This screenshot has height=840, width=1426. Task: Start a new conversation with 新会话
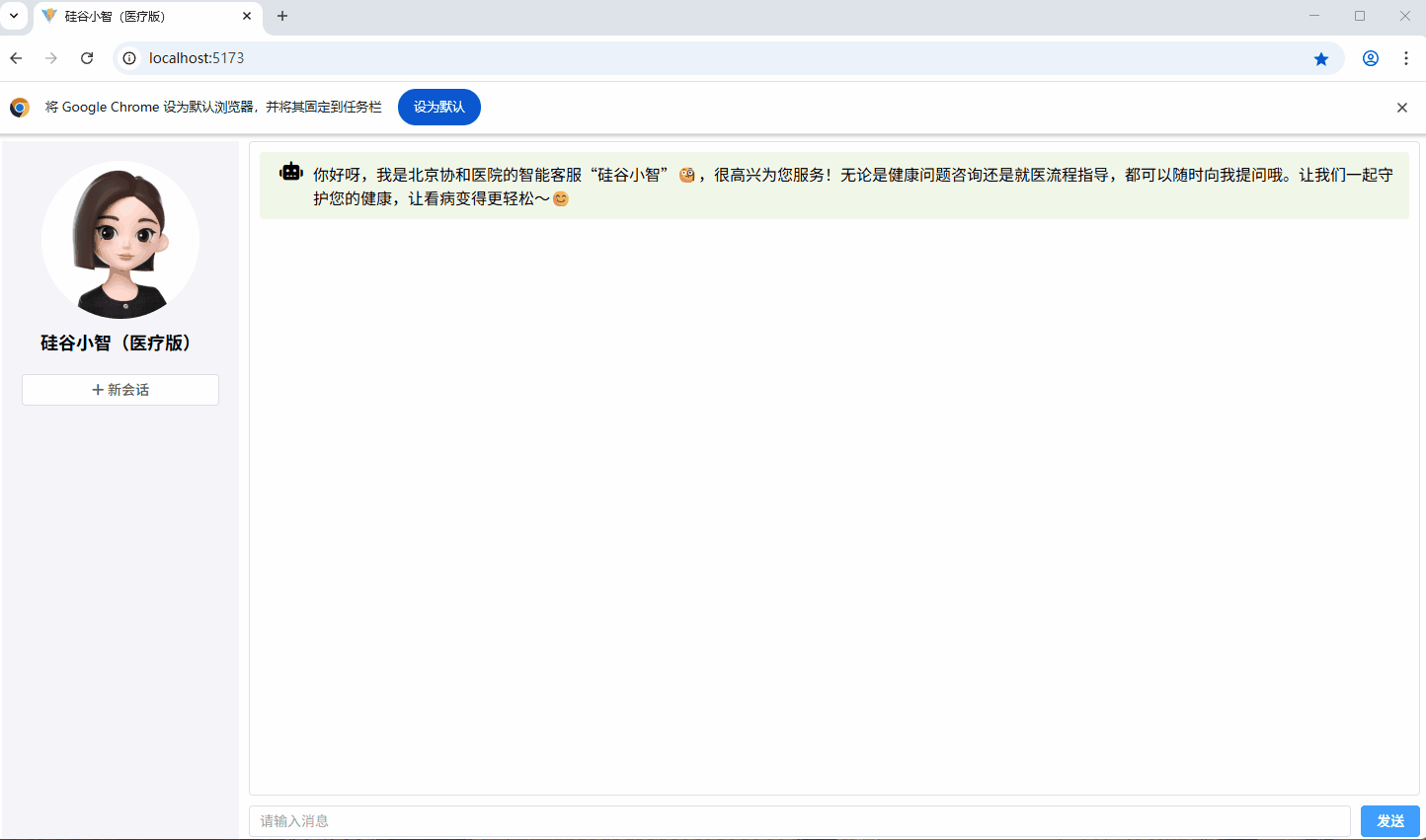[x=119, y=389]
